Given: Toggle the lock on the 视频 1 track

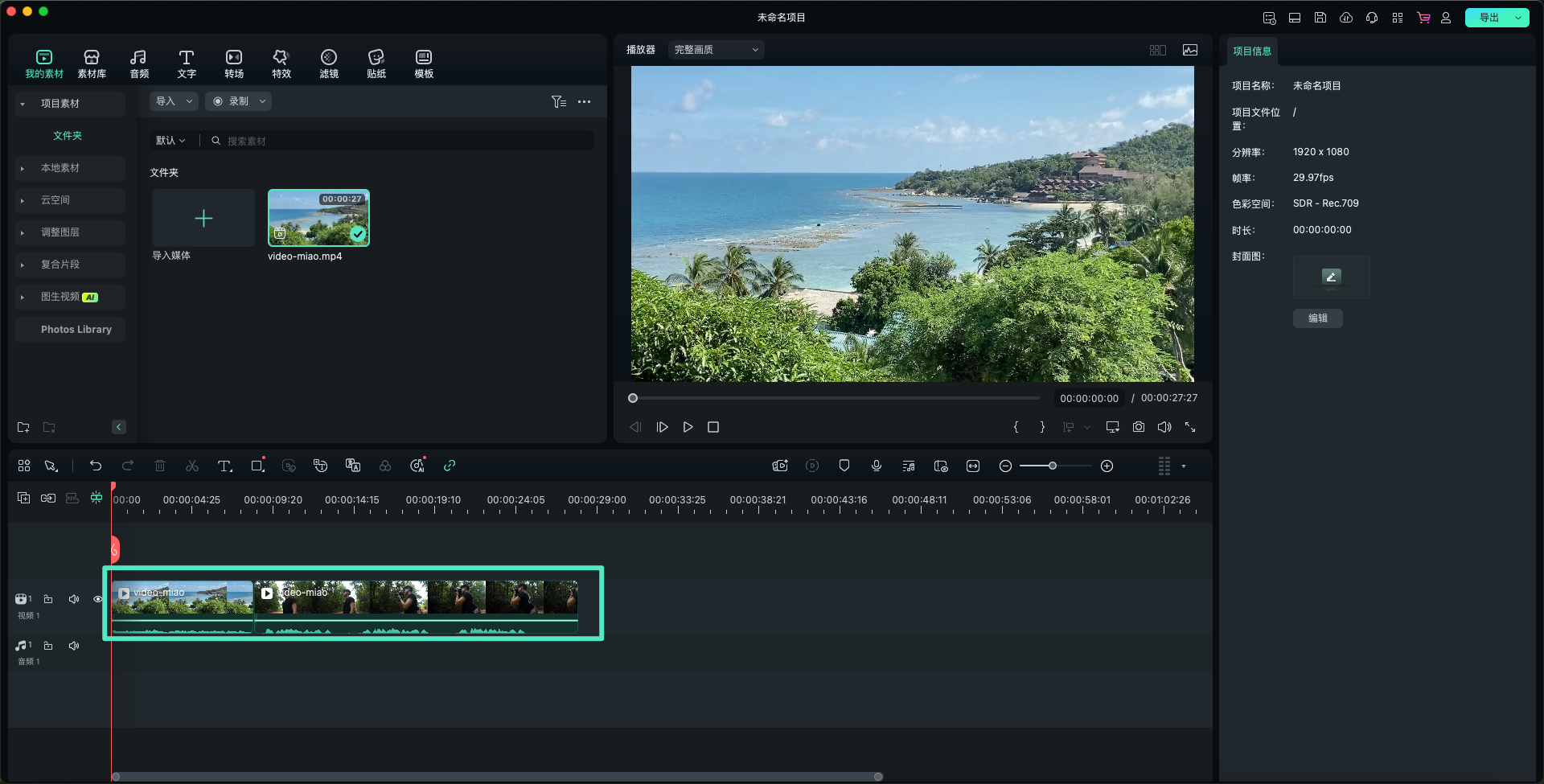Looking at the screenshot, I should click(48, 599).
